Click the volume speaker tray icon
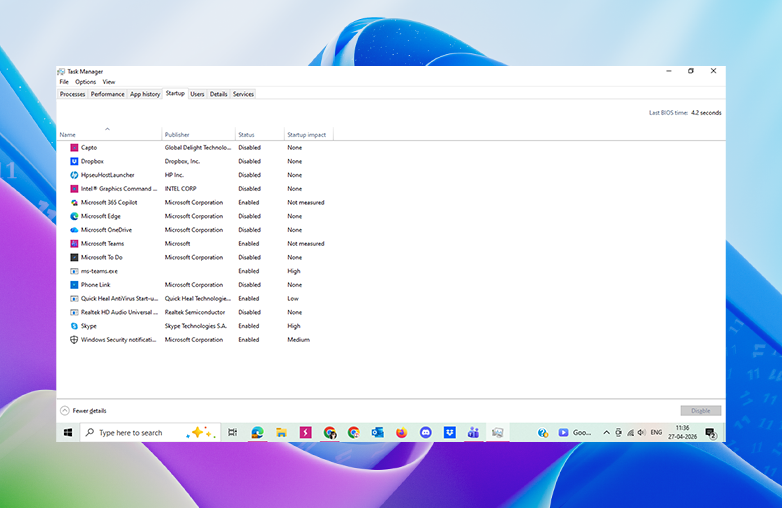 click(x=641, y=432)
